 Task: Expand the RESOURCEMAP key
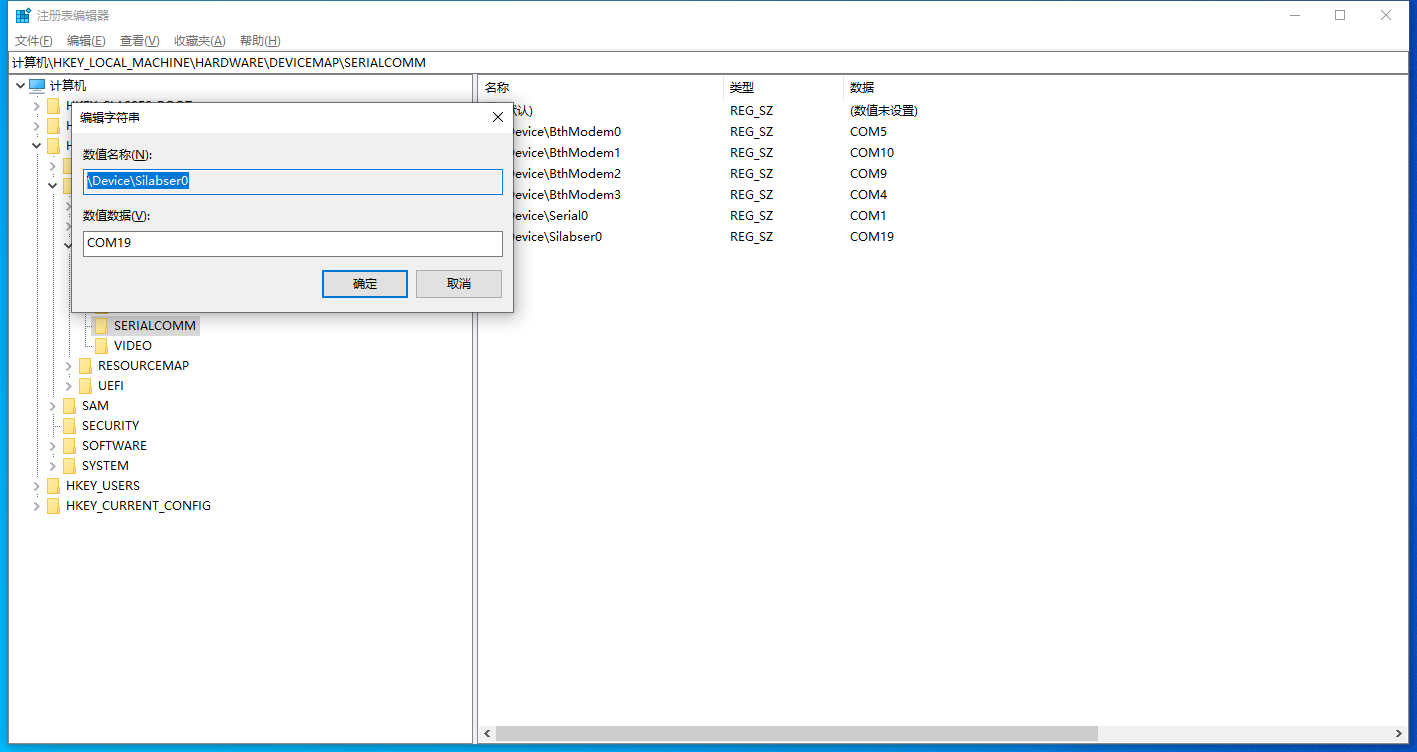69,365
